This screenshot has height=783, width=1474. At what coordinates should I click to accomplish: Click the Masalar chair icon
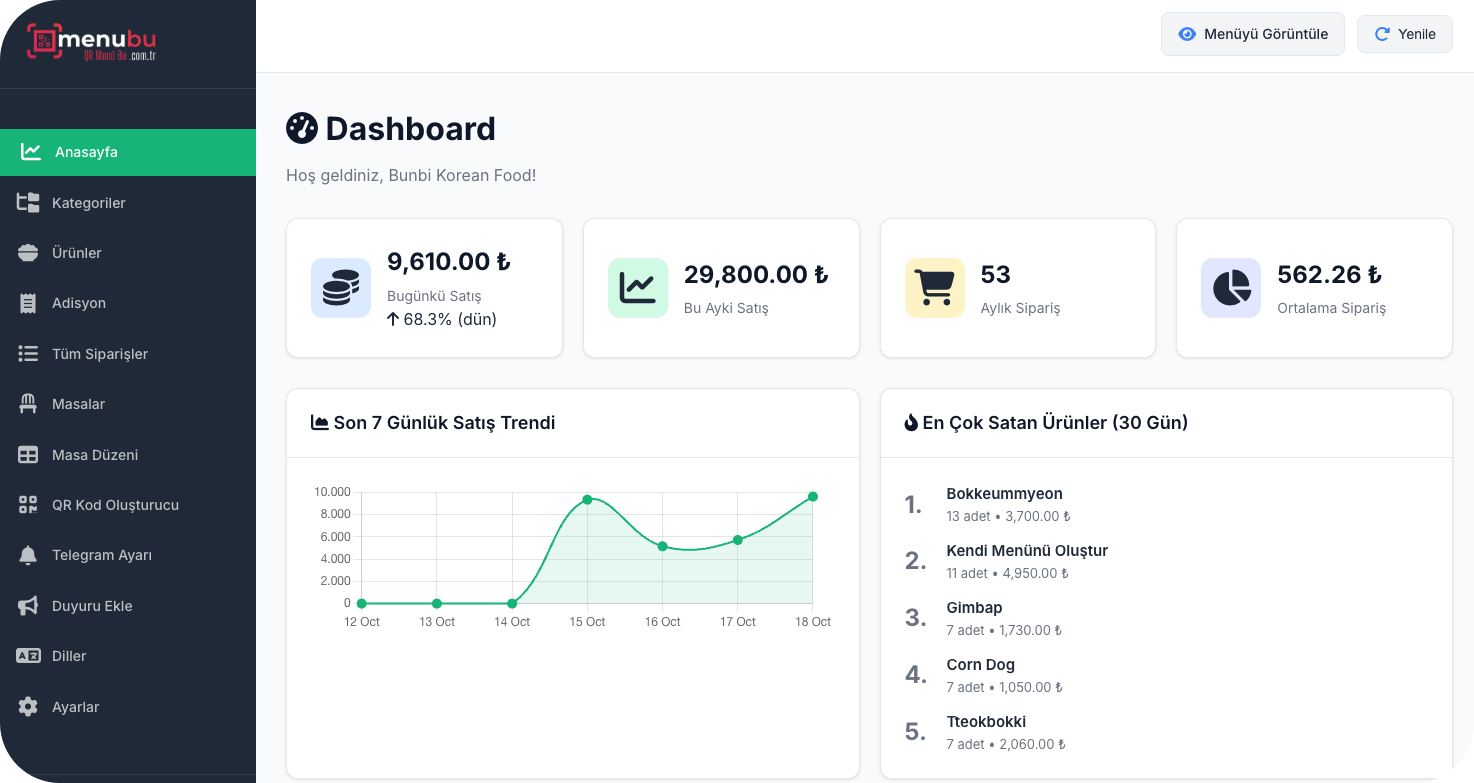pos(28,404)
